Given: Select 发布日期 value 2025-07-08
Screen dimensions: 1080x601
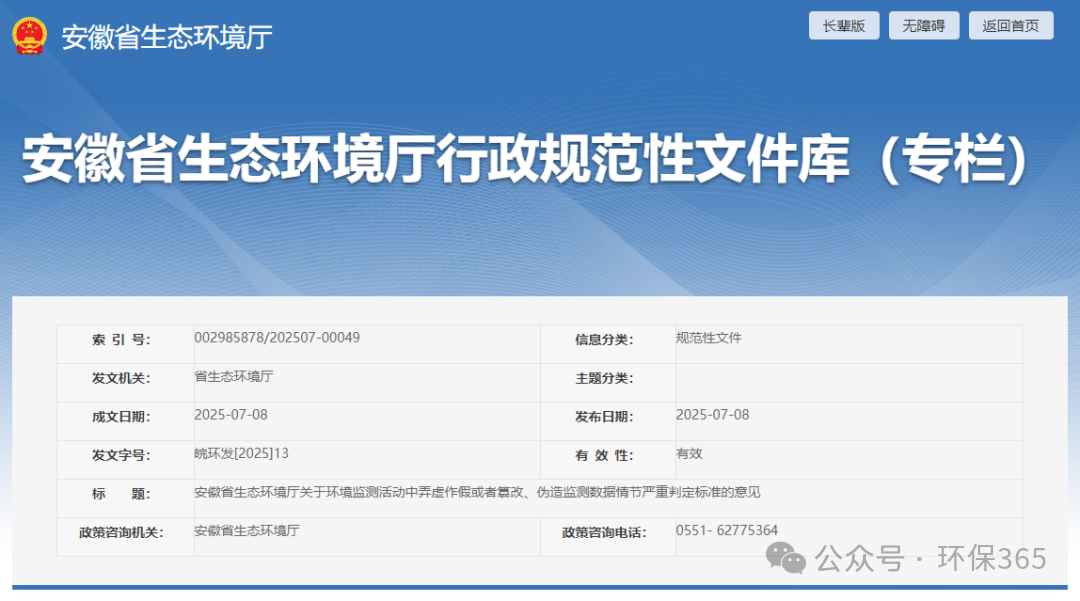Looking at the screenshot, I should (x=712, y=414).
